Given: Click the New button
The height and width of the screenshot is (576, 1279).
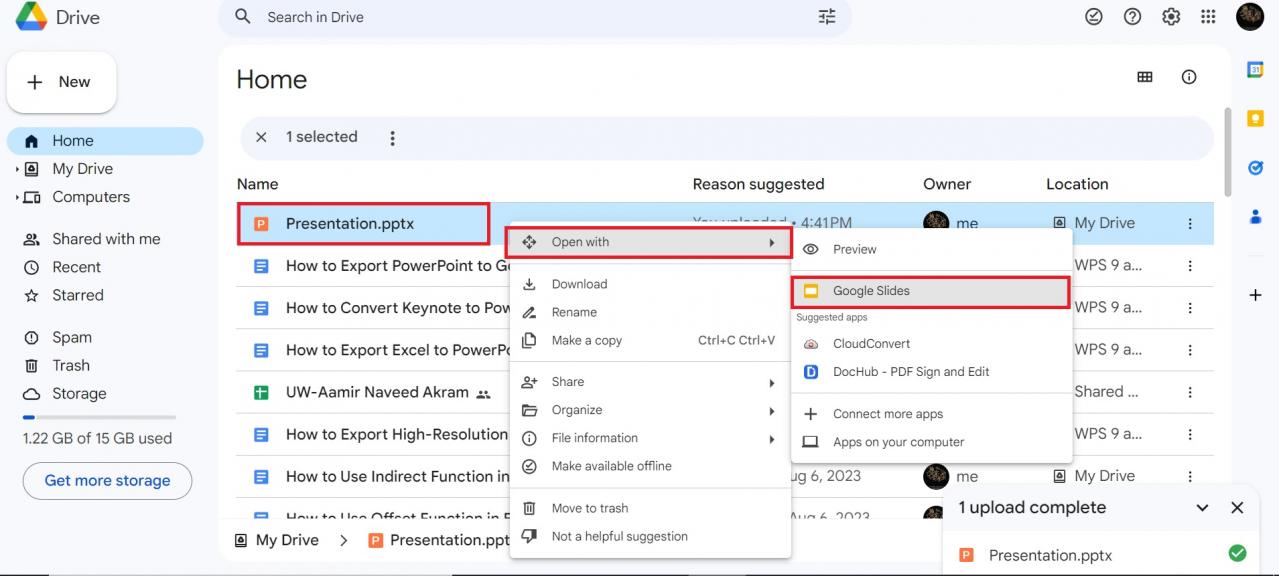Looking at the screenshot, I should click(x=61, y=82).
